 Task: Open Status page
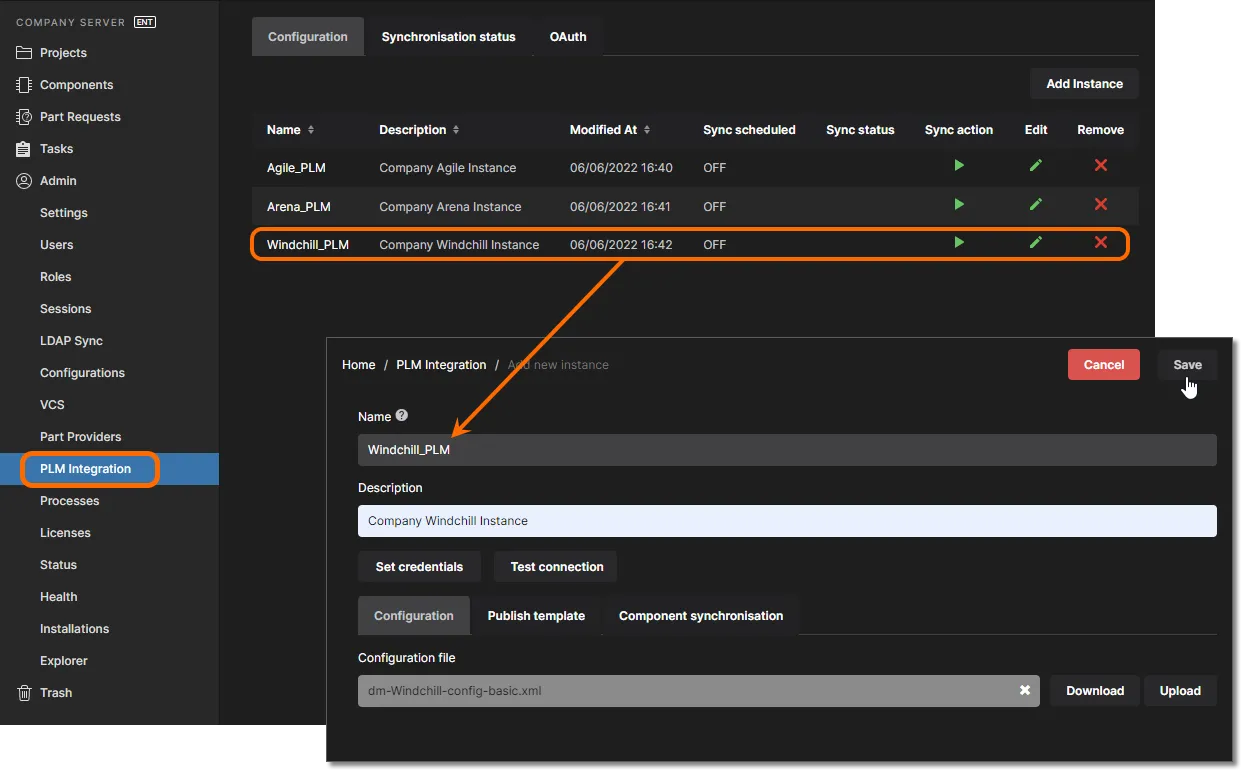58,565
